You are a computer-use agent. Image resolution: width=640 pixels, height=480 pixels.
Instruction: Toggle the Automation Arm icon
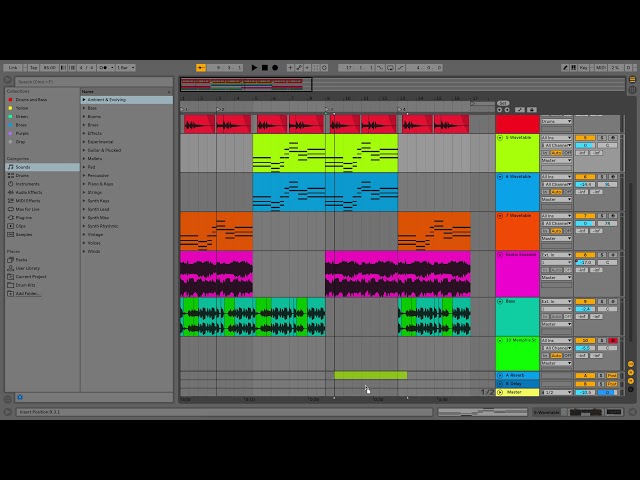(x=299, y=68)
